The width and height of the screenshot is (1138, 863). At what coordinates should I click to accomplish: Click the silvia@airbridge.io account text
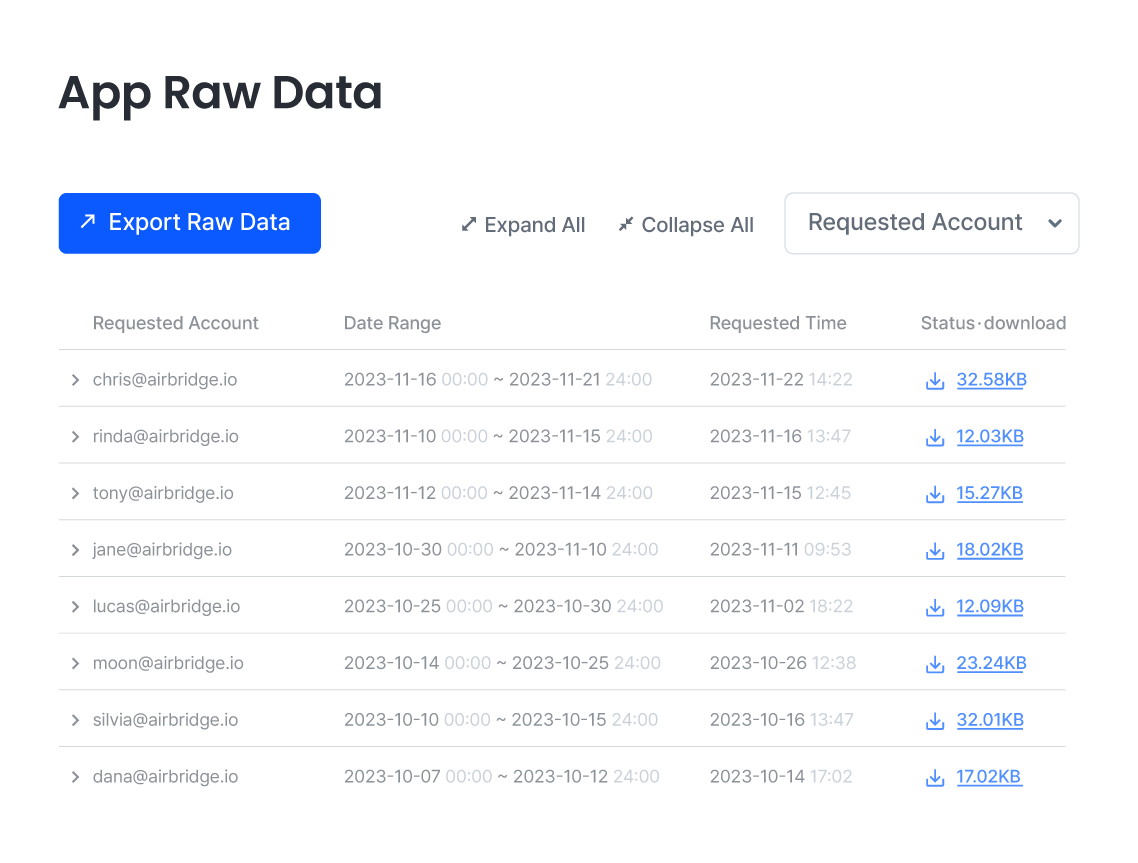pos(165,719)
